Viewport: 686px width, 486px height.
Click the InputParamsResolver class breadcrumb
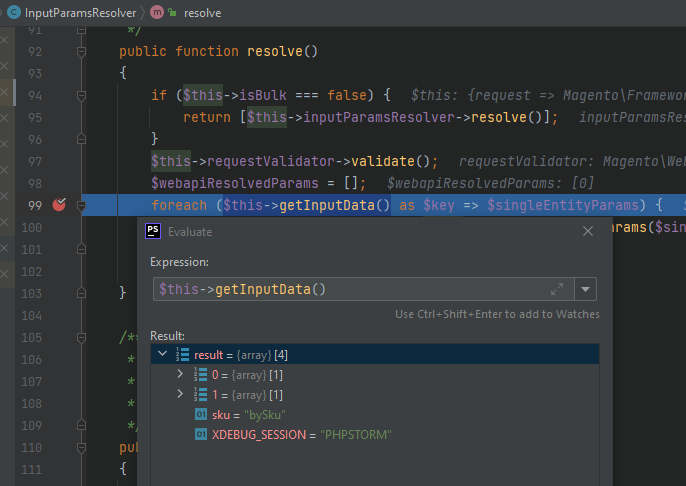pos(80,13)
